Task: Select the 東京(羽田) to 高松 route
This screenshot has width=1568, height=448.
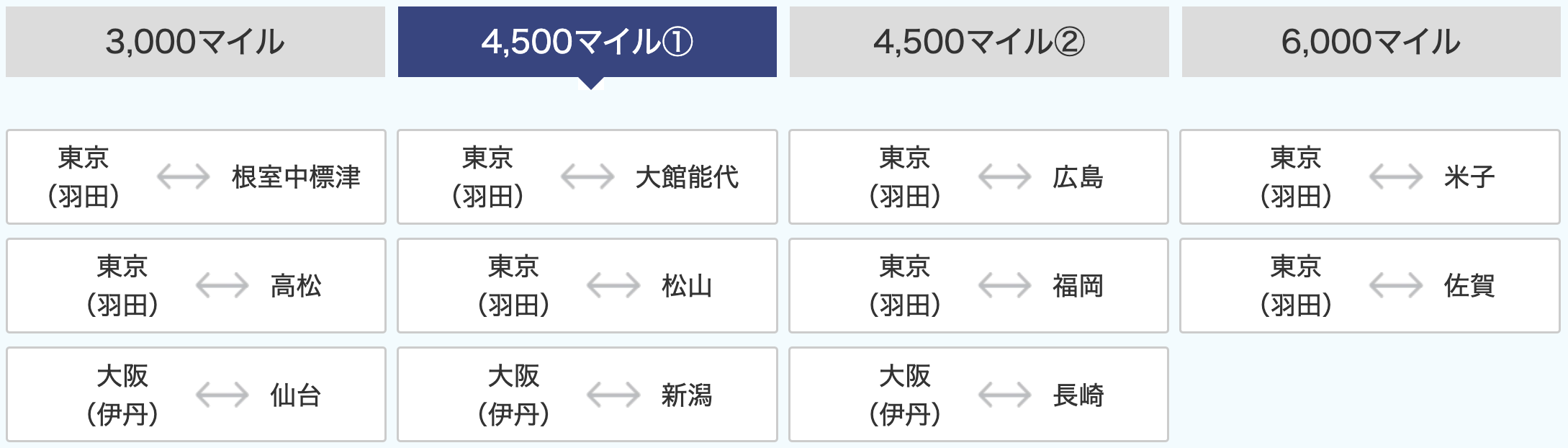Action: [x=196, y=286]
